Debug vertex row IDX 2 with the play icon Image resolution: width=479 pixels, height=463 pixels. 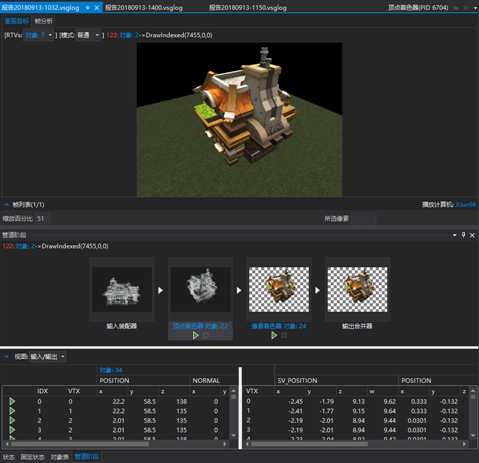[x=12, y=420]
